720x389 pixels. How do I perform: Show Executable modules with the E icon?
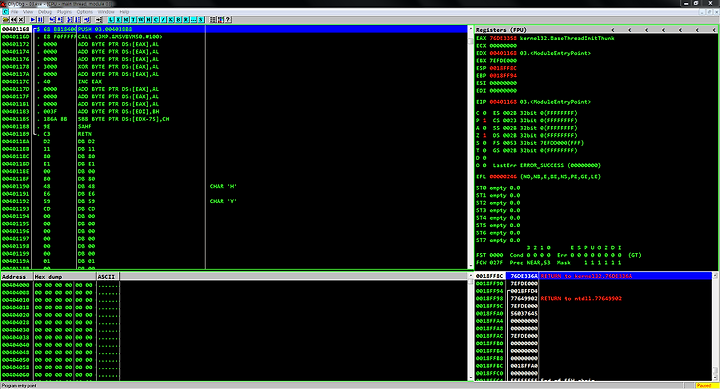118,20
